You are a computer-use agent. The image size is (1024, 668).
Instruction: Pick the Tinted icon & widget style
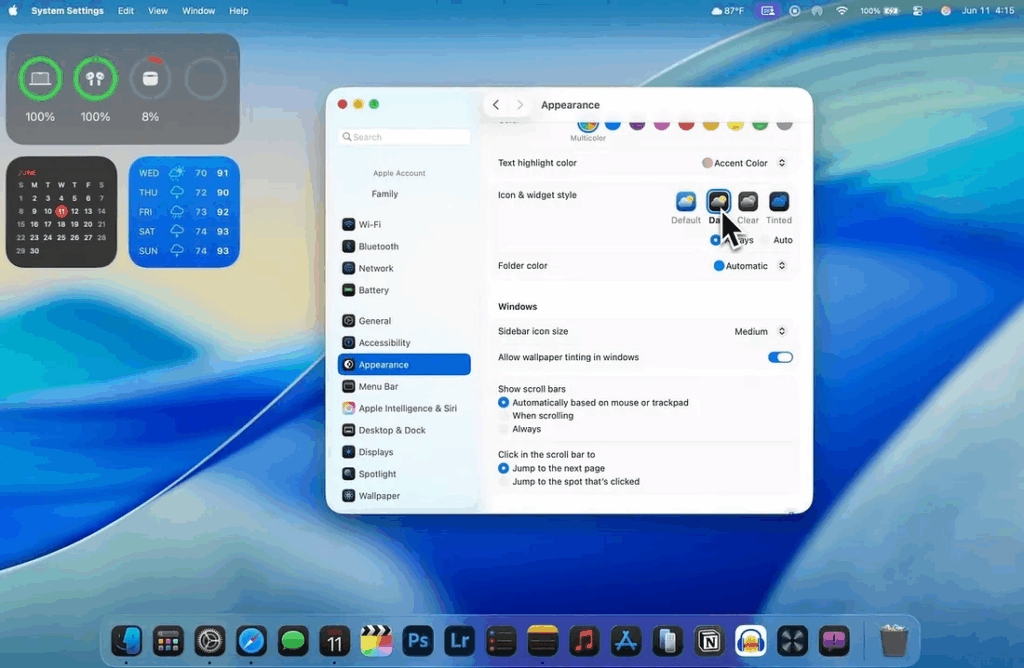[x=779, y=202]
